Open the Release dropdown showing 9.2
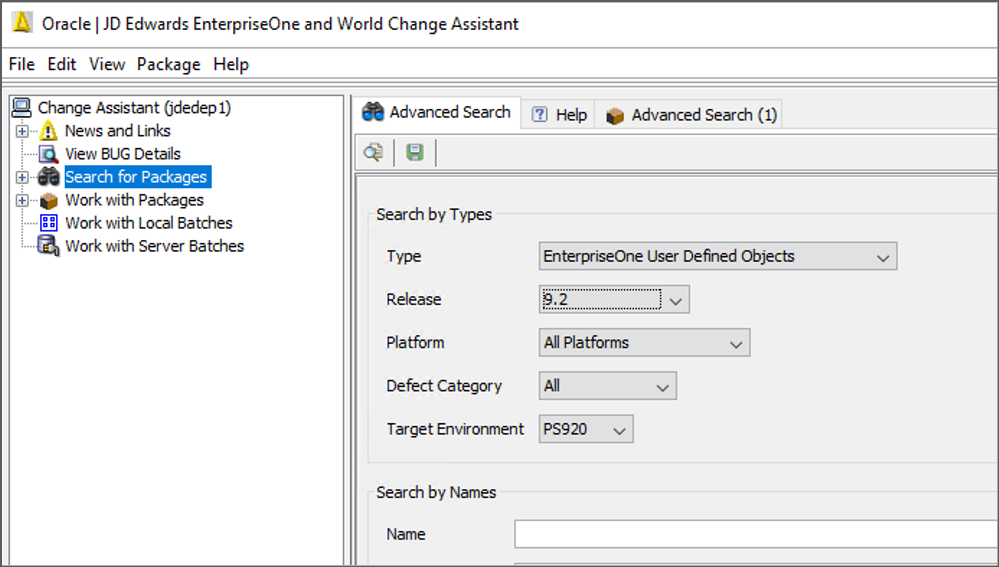Image resolution: width=999 pixels, height=567 pixels. tap(614, 299)
